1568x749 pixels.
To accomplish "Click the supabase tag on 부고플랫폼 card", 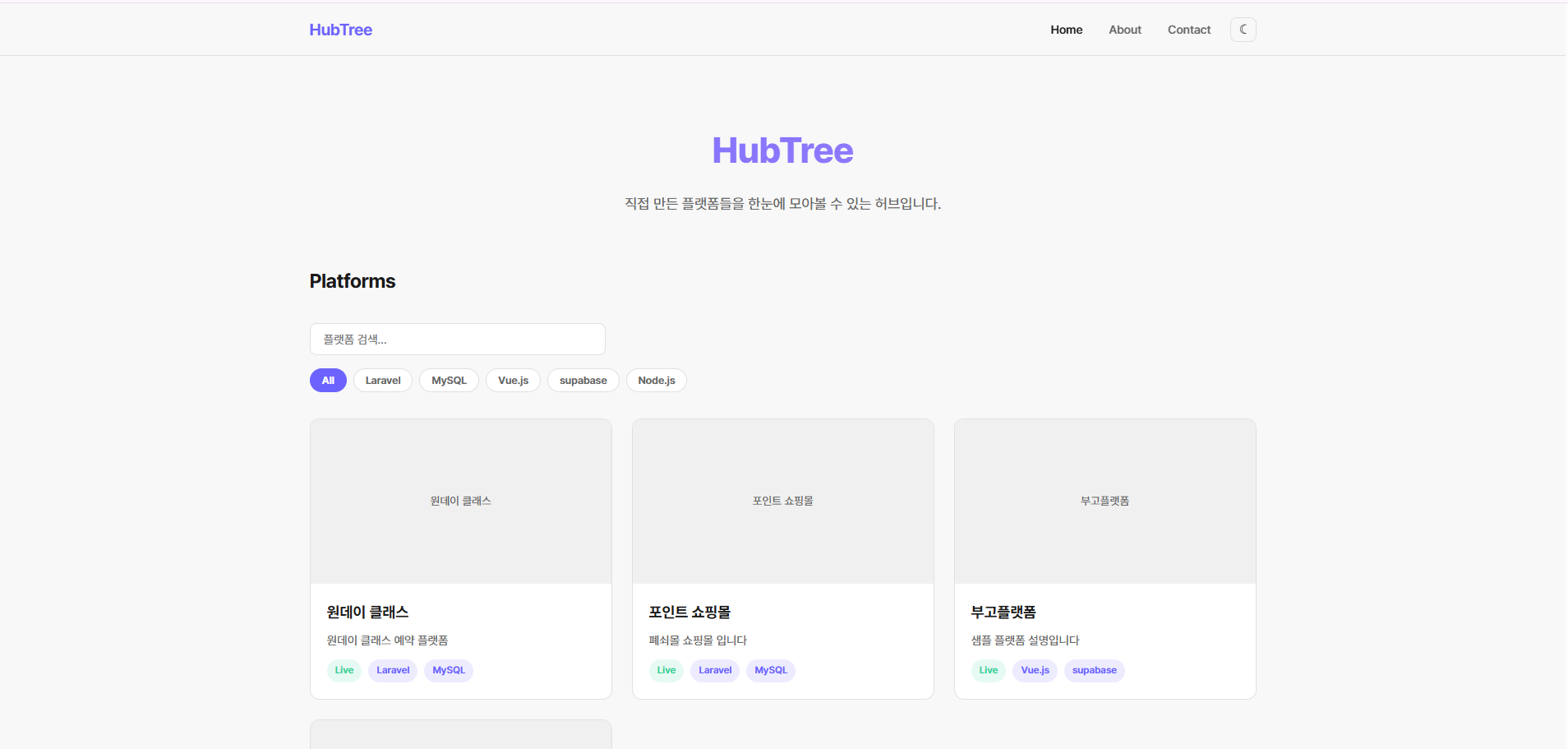I will point(1094,670).
